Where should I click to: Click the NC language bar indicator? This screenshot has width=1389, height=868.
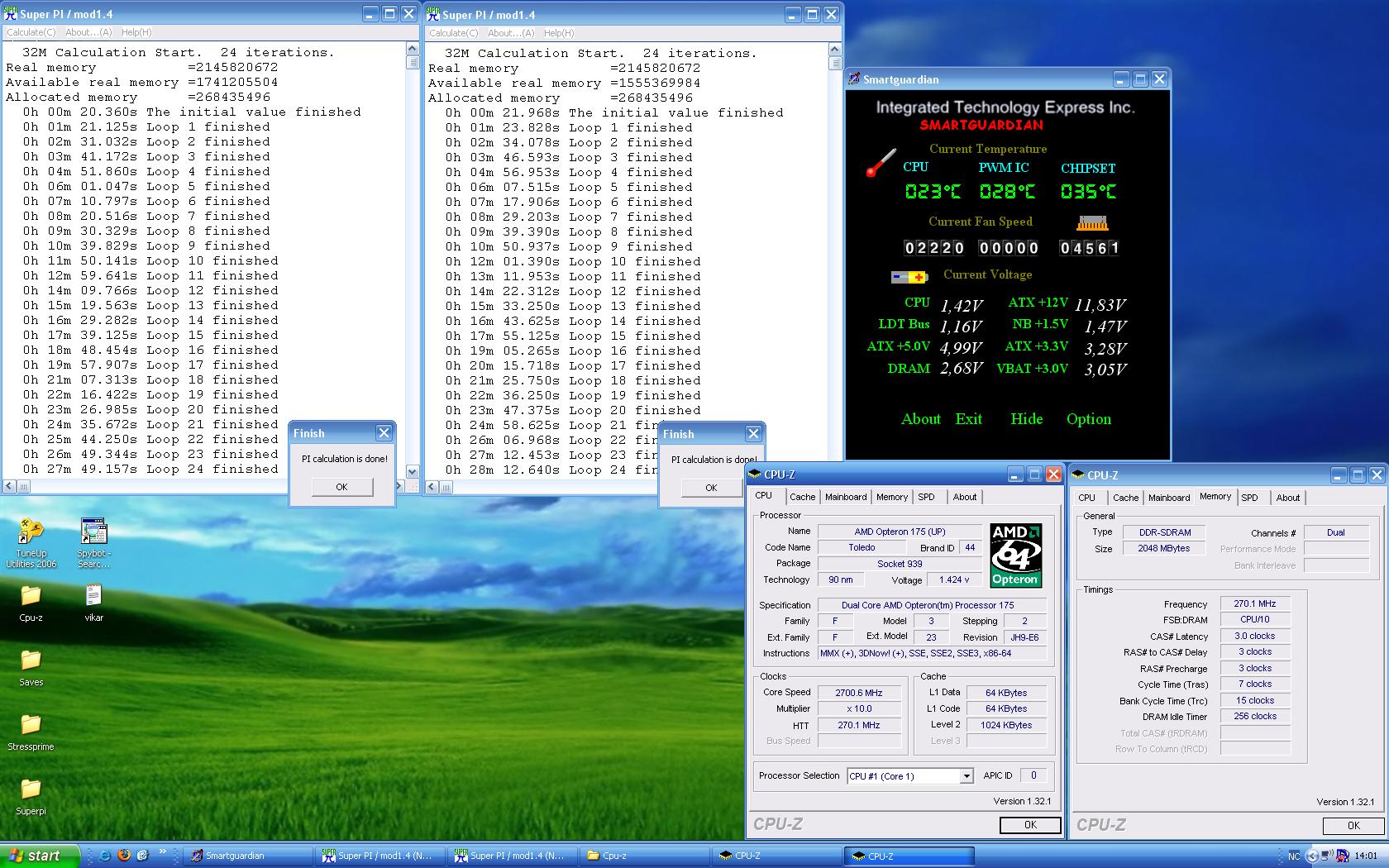(1294, 856)
